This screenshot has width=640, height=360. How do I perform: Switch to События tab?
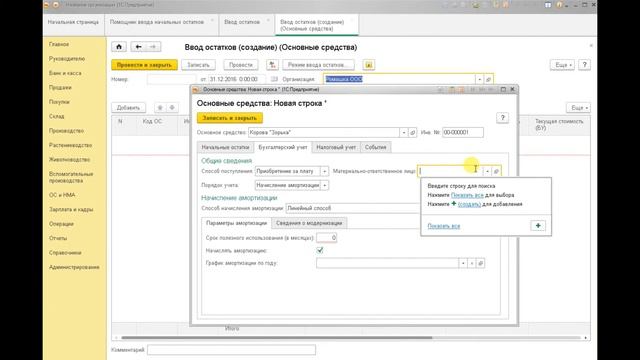pos(376,147)
